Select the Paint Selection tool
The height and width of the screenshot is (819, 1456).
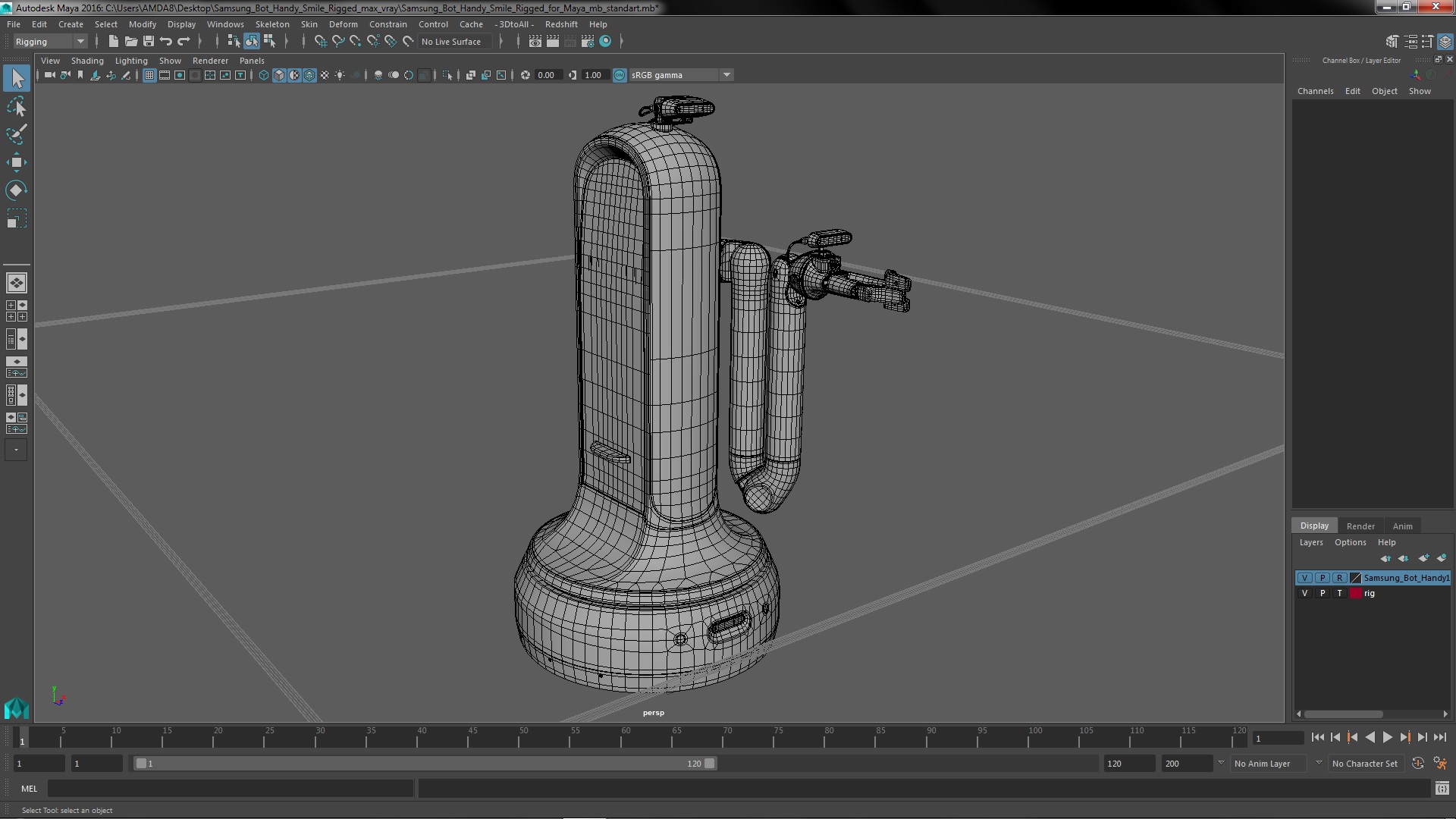pyautogui.click(x=16, y=134)
